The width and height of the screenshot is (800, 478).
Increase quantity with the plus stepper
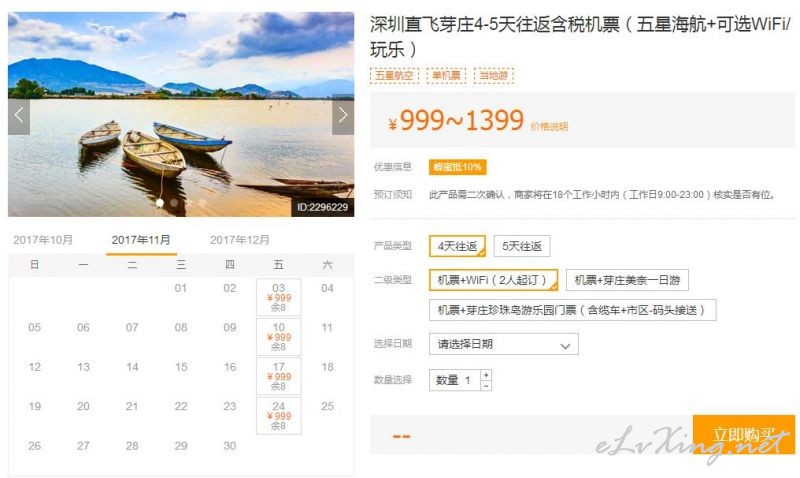[486, 375]
